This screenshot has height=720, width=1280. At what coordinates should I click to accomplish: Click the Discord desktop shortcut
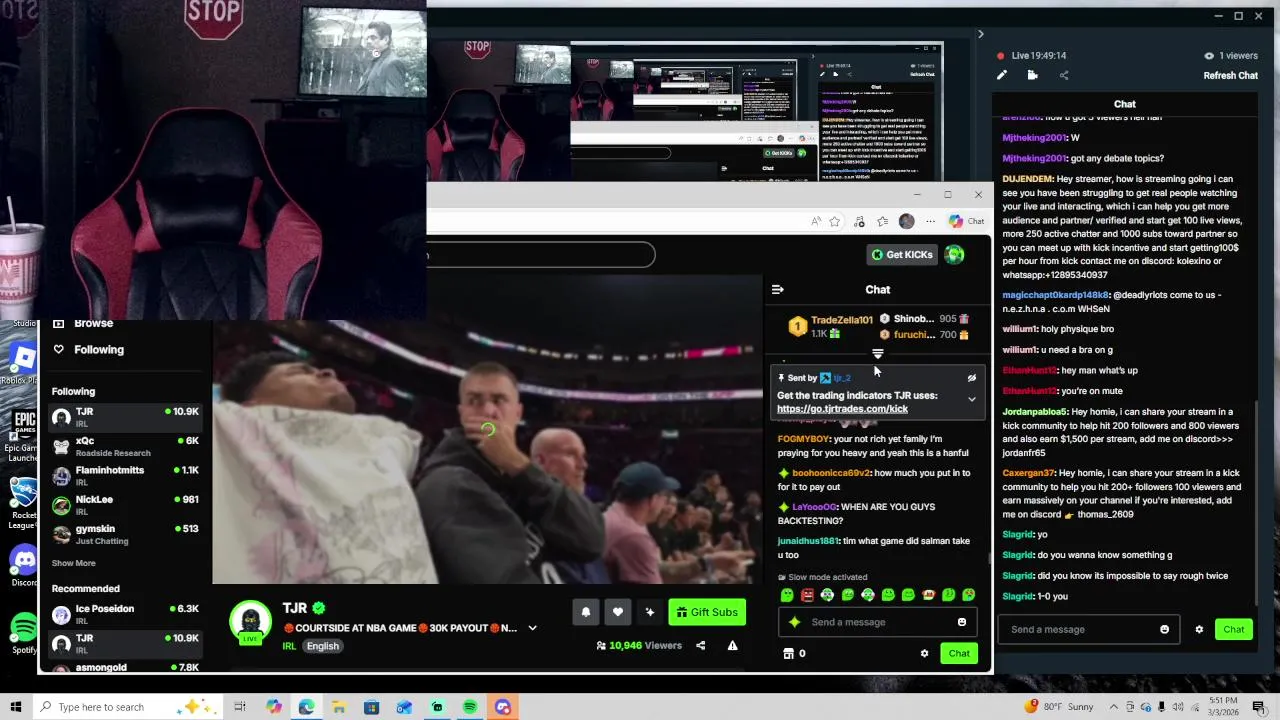[24, 565]
